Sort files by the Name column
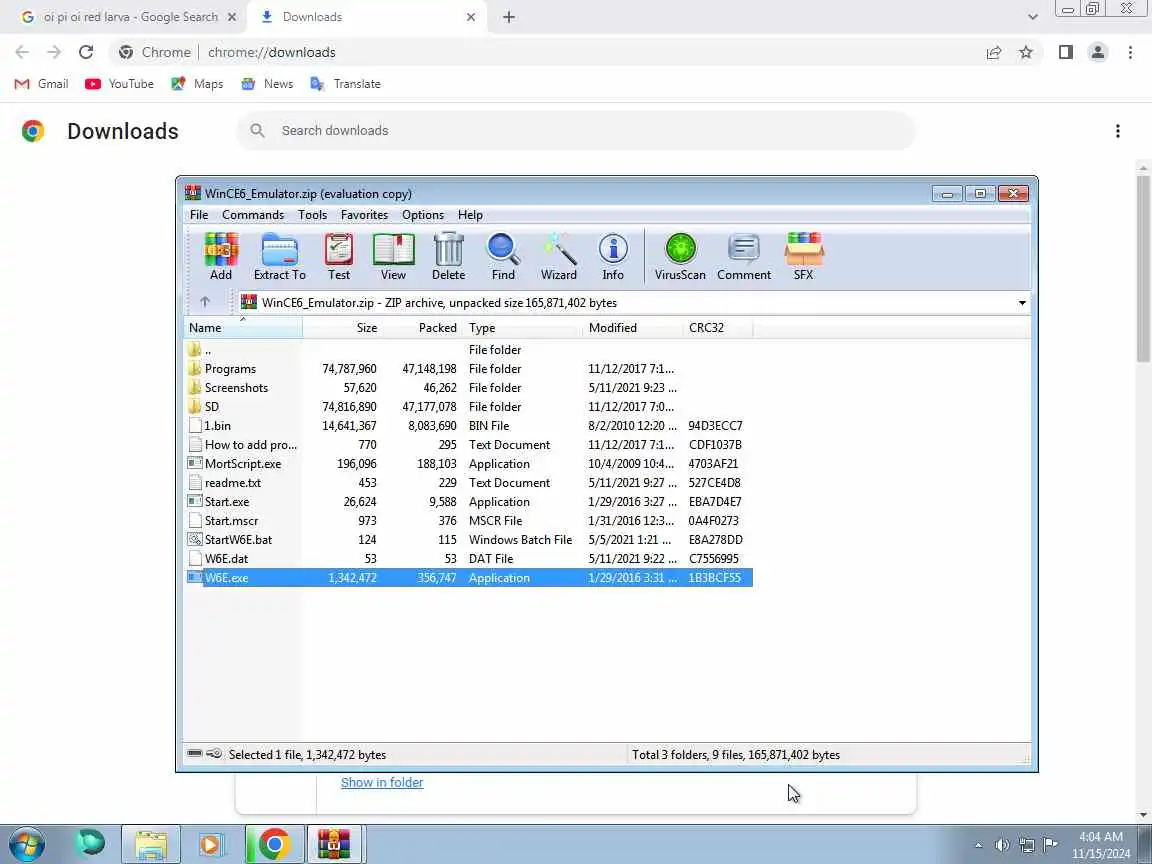The width and height of the screenshot is (1152, 864). coord(242,328)
